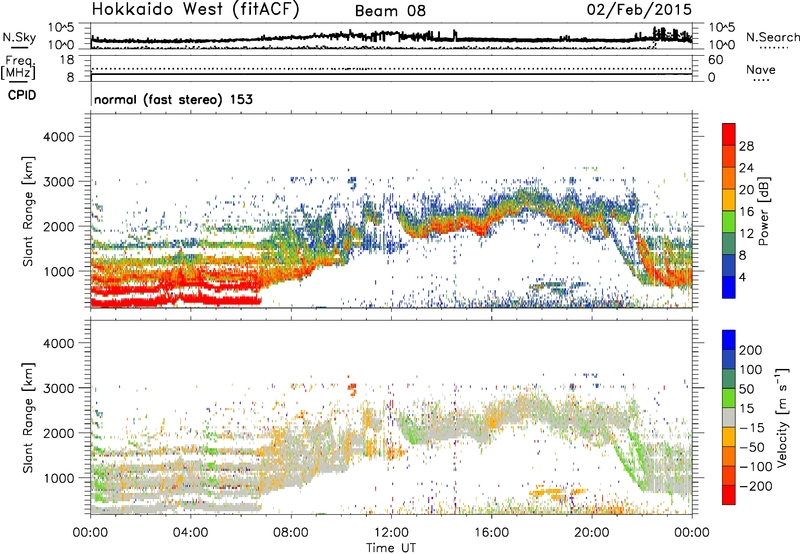The width and height of the screenshot is (800, 554).
Task: Click the 'Nave' legend label
Action: coord(760,69)
